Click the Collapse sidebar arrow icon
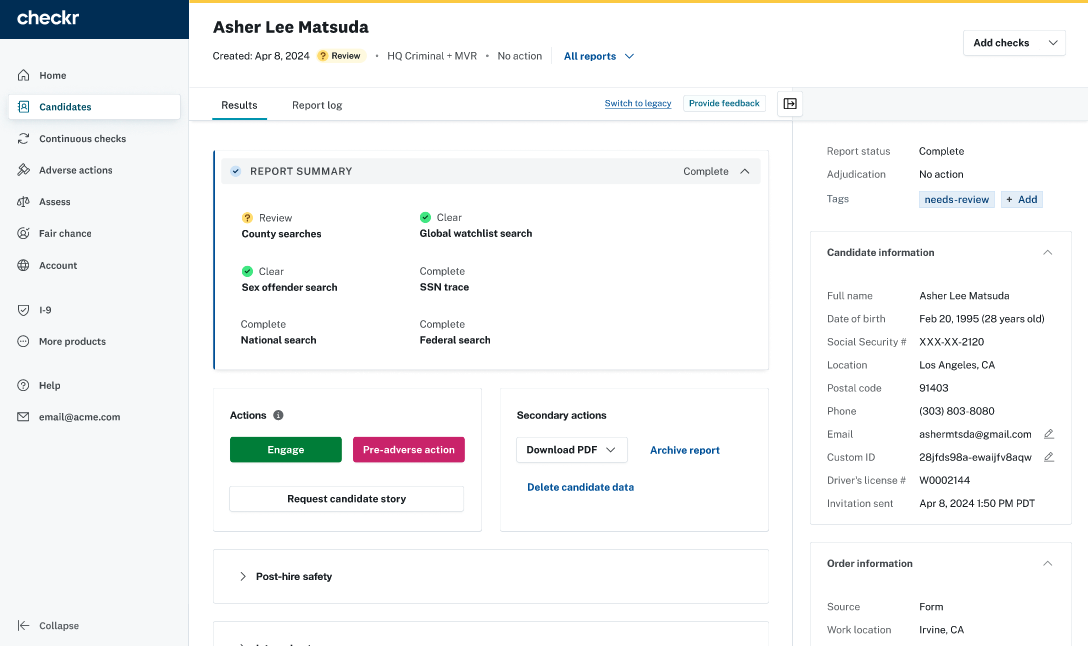 (x=24, y=625)
